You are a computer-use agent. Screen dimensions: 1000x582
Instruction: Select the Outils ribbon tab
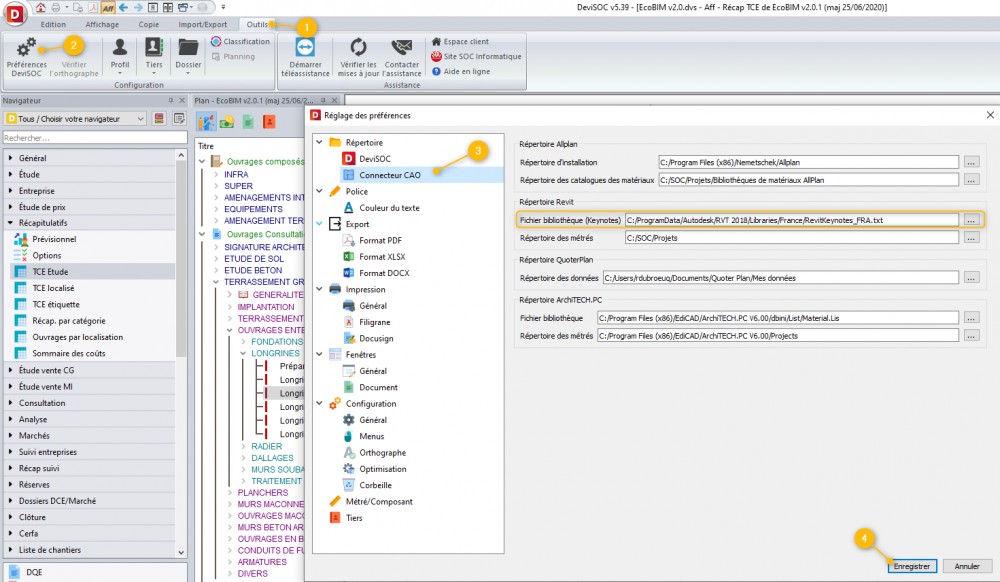coord(257,24)
